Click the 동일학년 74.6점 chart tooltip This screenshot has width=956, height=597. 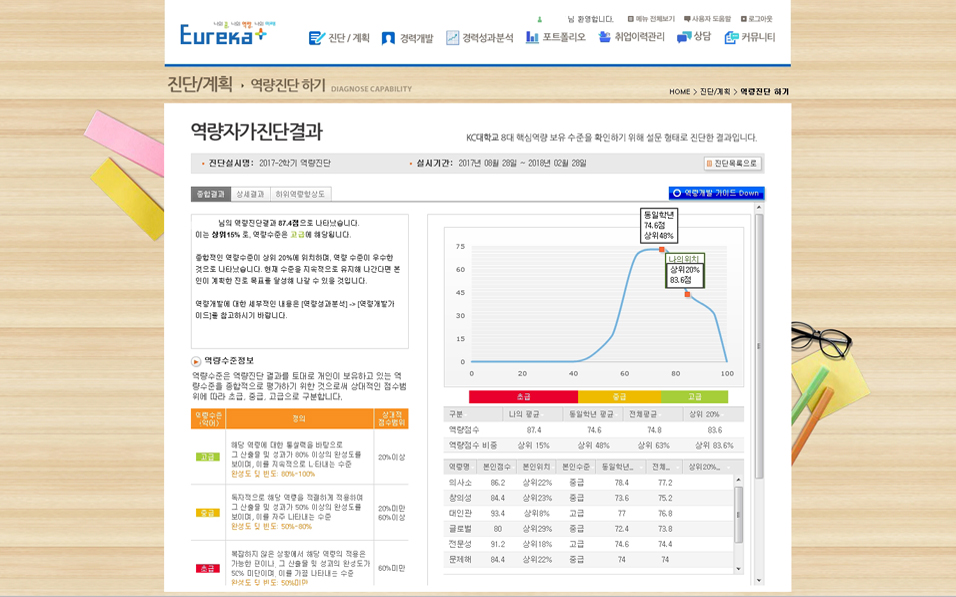658,225
